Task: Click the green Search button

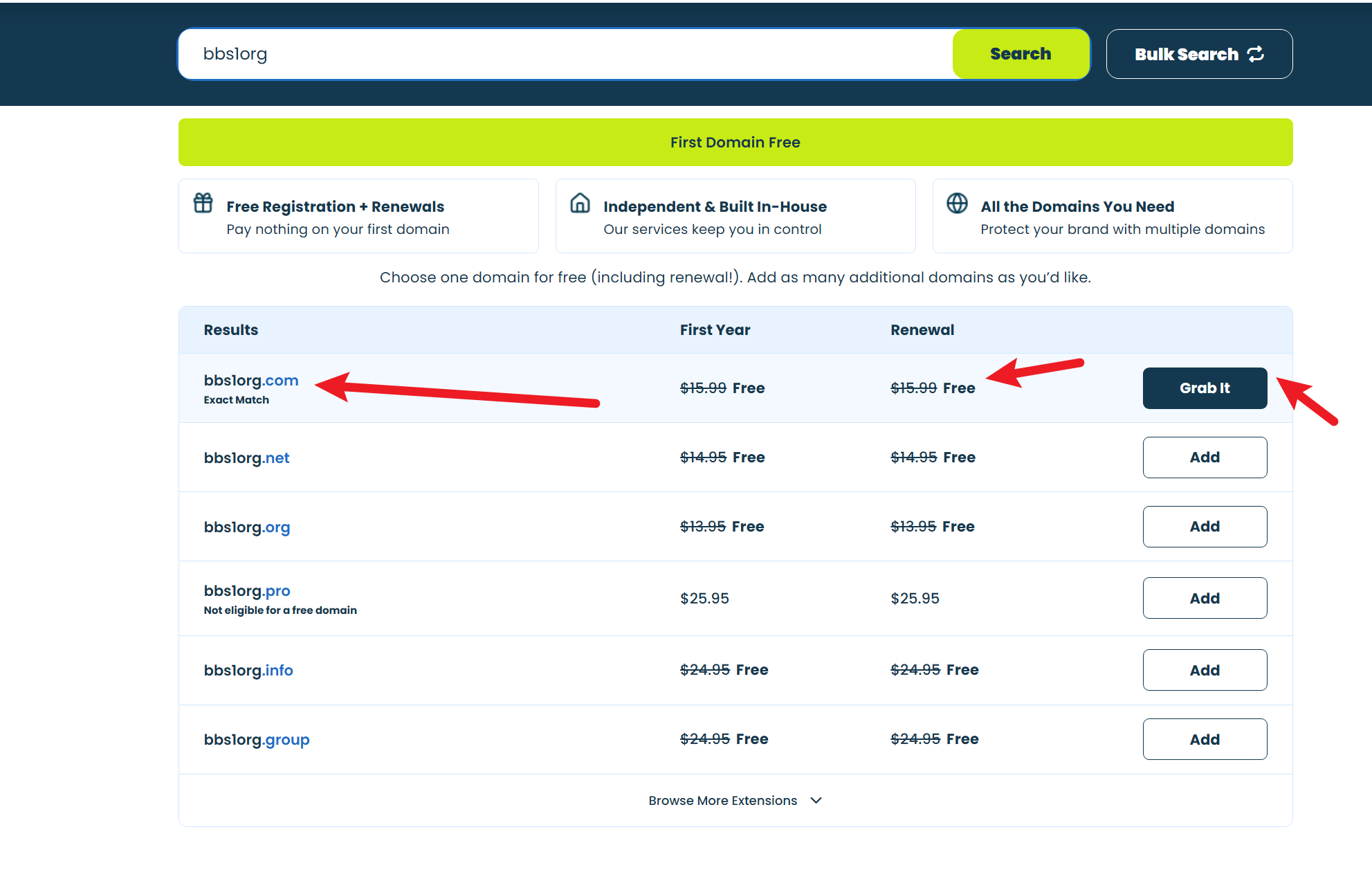Action: 1021,54
